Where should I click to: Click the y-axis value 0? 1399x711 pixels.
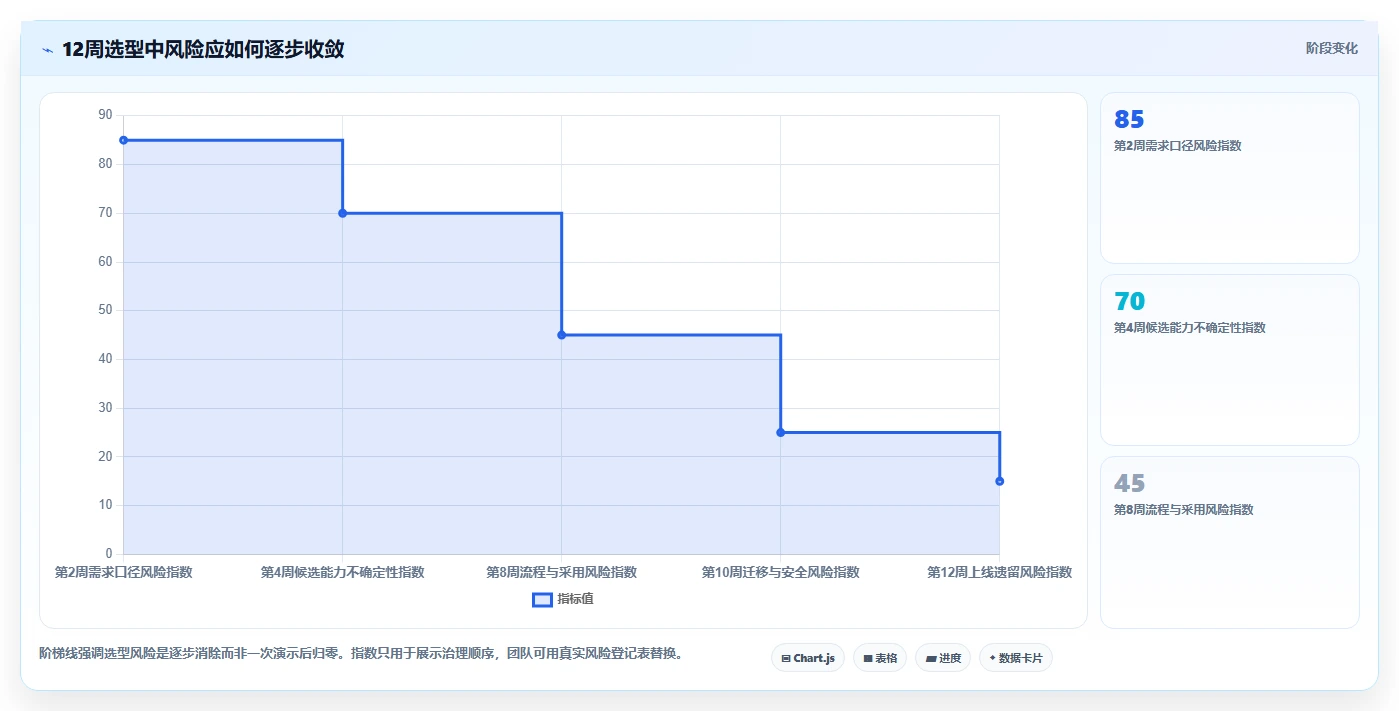click(x=109, y=554)
